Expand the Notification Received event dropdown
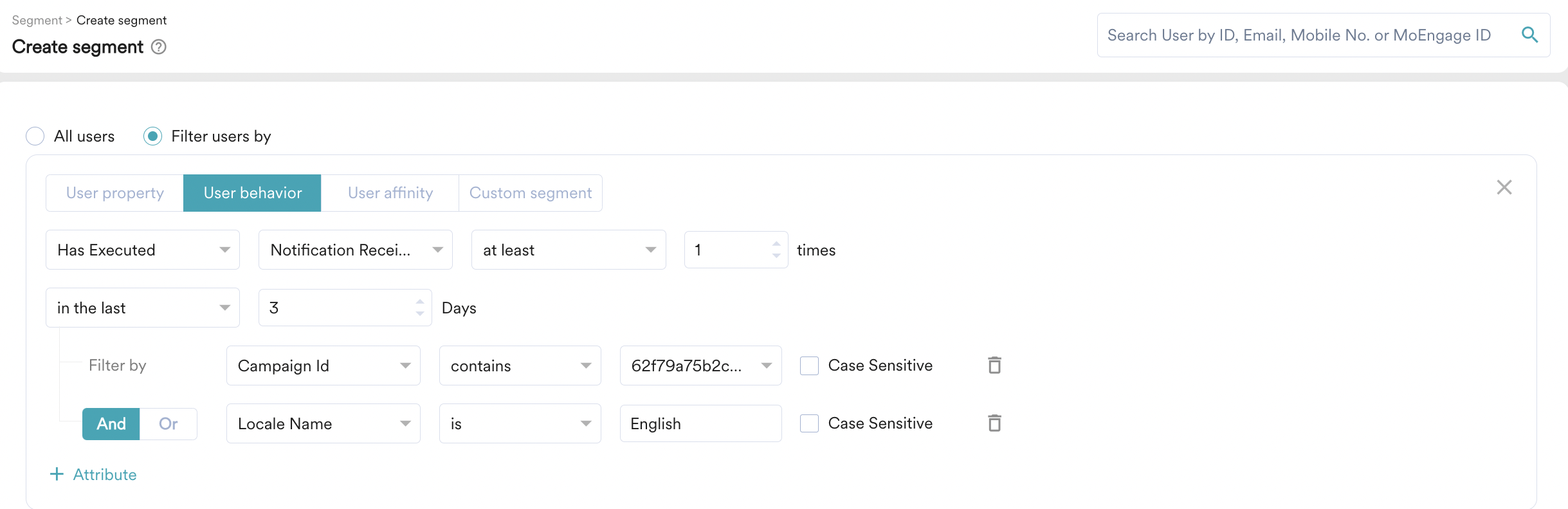 pyautogui.click(x=355, y=250)
